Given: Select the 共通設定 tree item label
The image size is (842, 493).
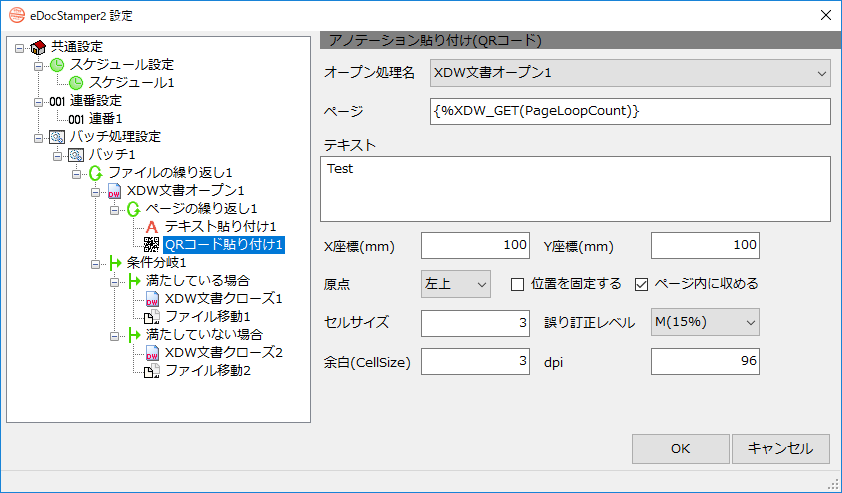Looking at the screenshot, I should coord(76,47).
